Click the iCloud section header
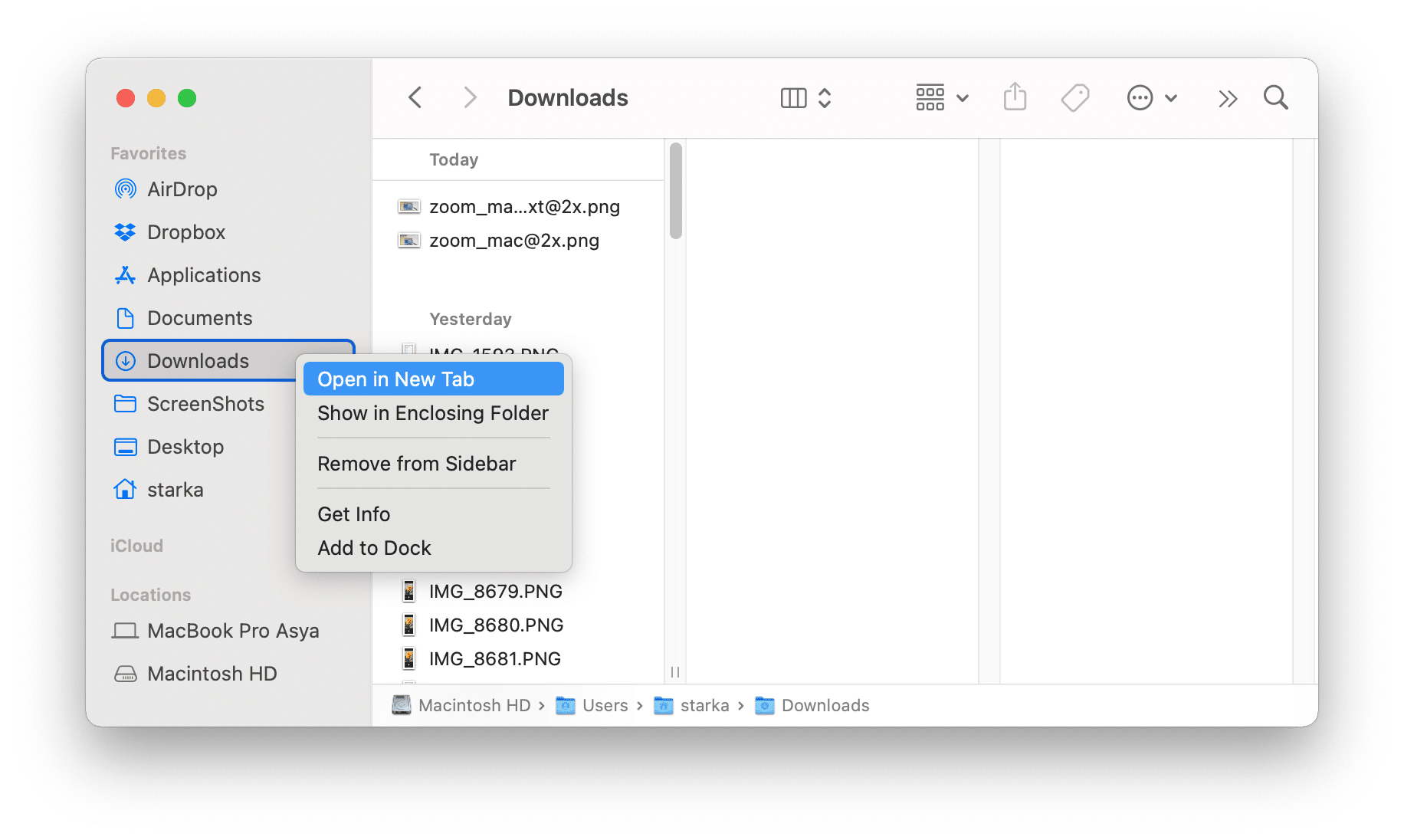1404x840 pixels. pyautogui.click(x=136, y=546)
